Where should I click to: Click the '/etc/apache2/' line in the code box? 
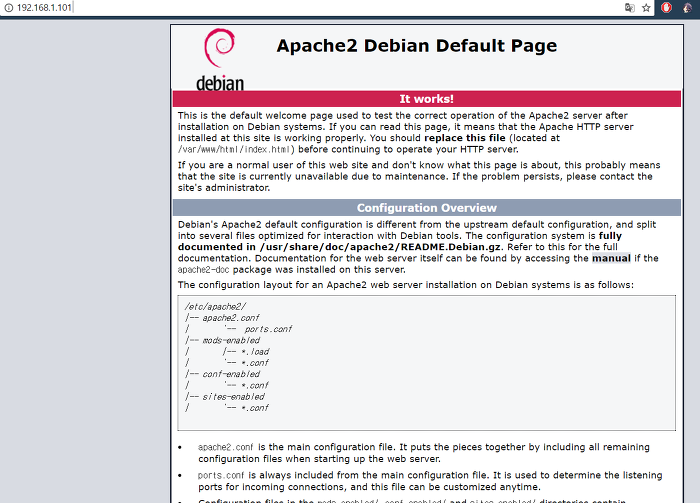(x=215, y=307)
